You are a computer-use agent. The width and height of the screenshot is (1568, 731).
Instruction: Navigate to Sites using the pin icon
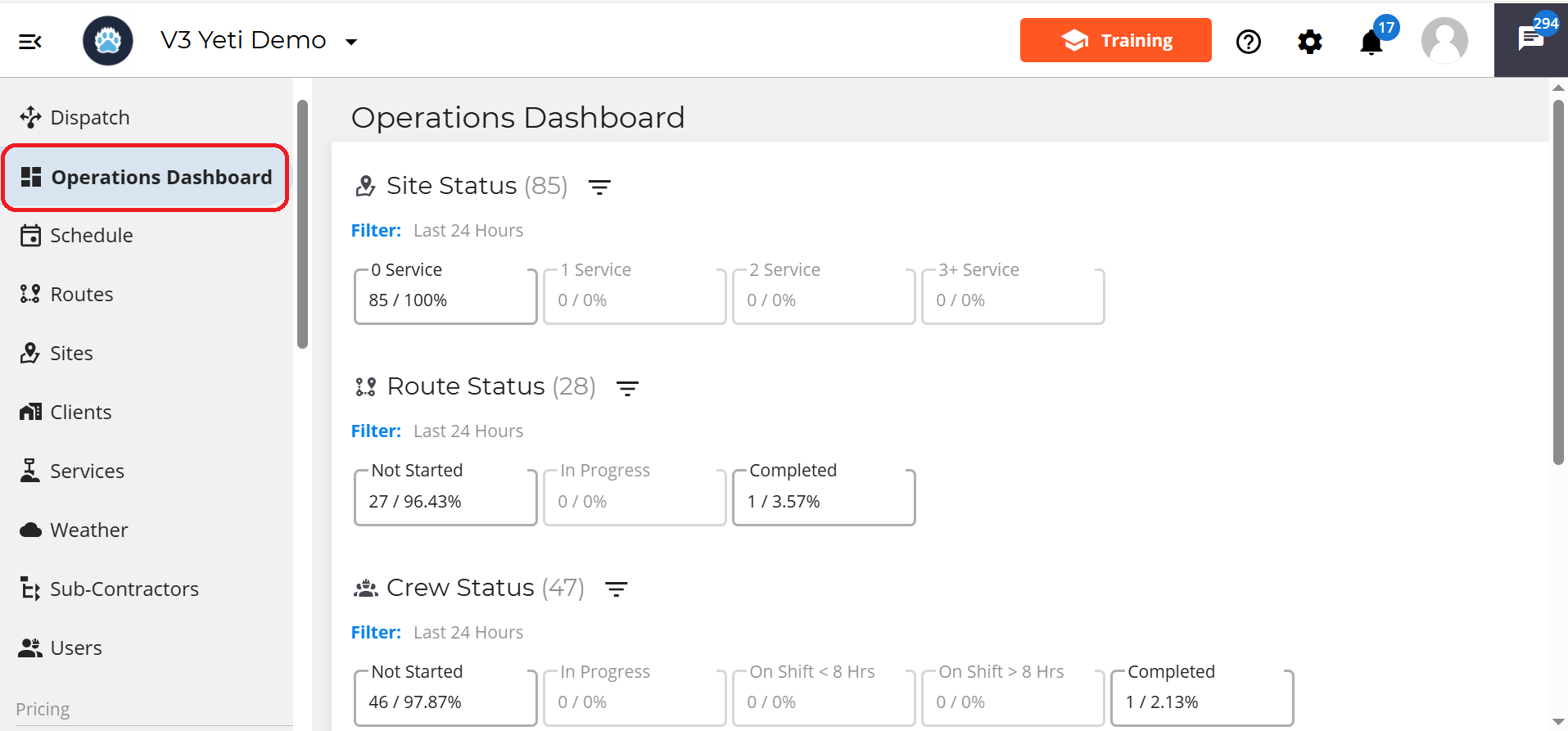[x=30, y=353]
